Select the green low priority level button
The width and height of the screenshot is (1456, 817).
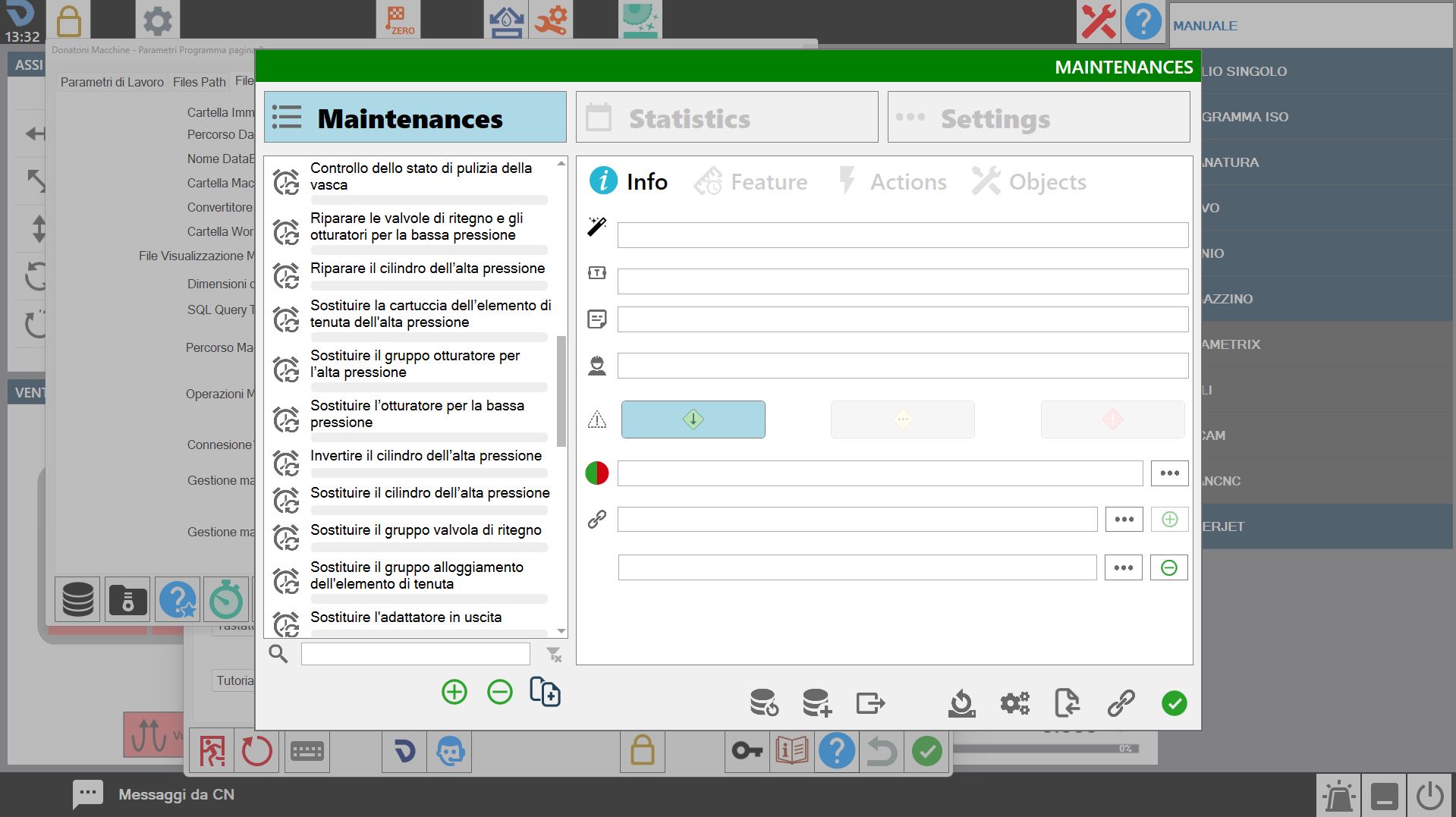click(x=693, y=419)
